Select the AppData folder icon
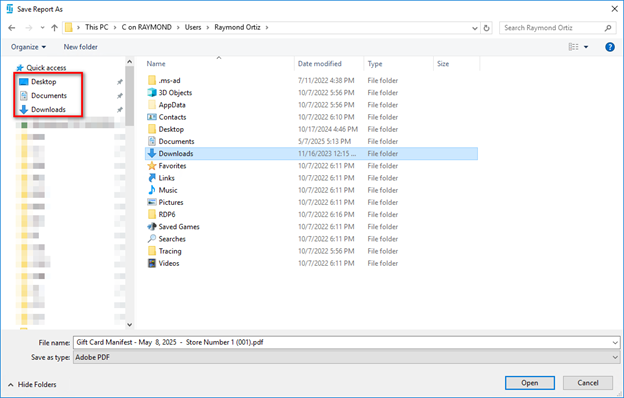Viewport: 624px width, 398px height. pyautogui.click(x=152, y=105)
